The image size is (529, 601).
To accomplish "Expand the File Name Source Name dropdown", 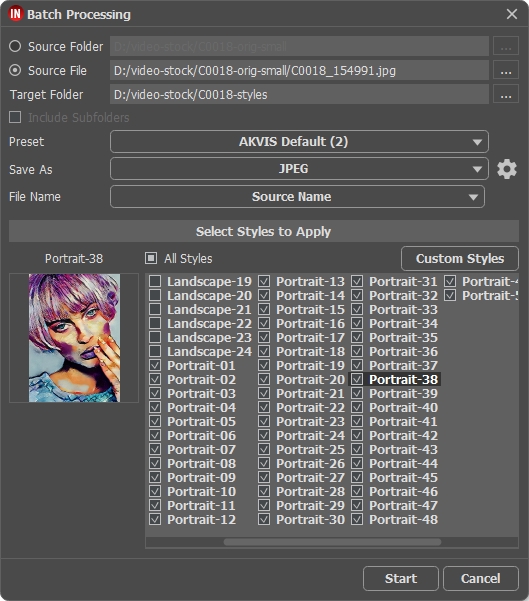I will click(x=297, y=197).
